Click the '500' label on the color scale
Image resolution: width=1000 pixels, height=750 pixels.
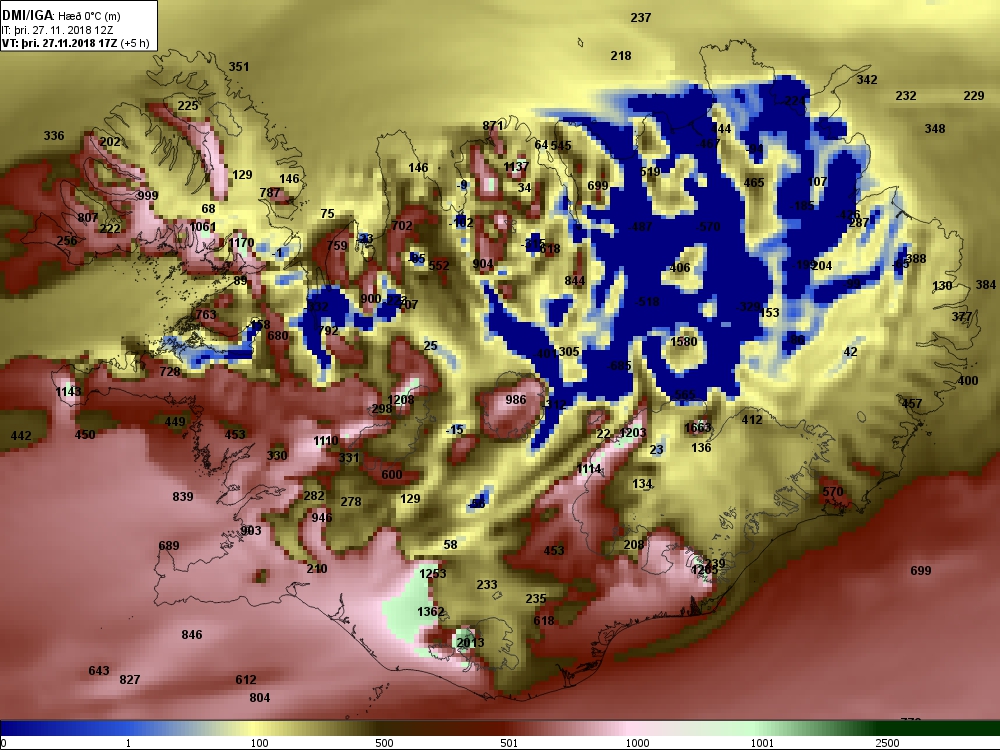(384, 743)
